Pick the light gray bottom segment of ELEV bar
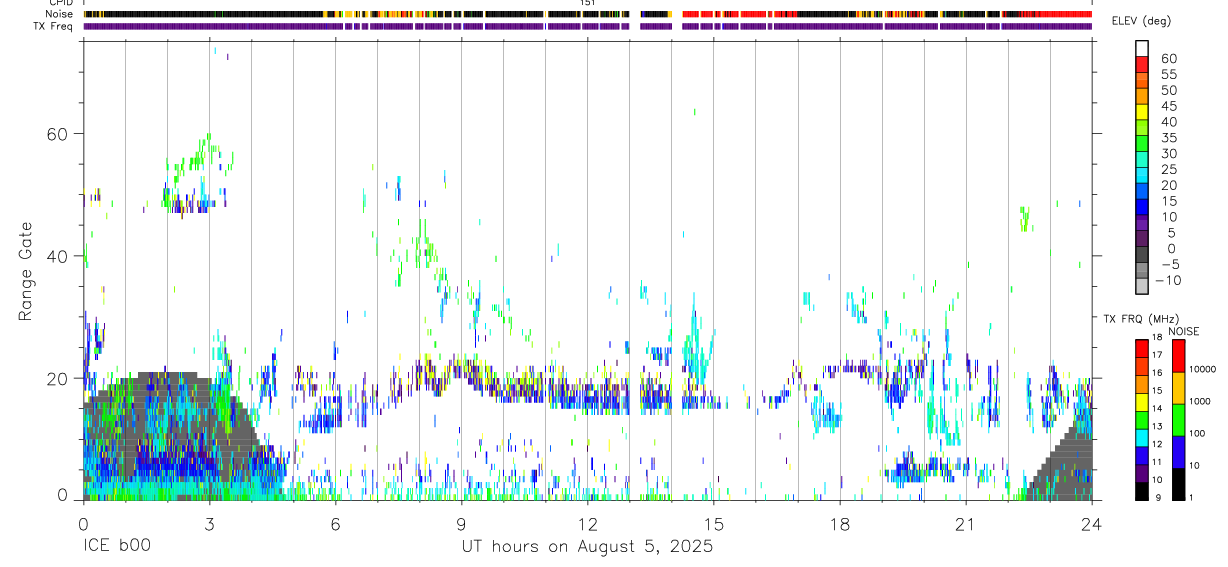The image size is (1228, 567). pos(1142,286)
